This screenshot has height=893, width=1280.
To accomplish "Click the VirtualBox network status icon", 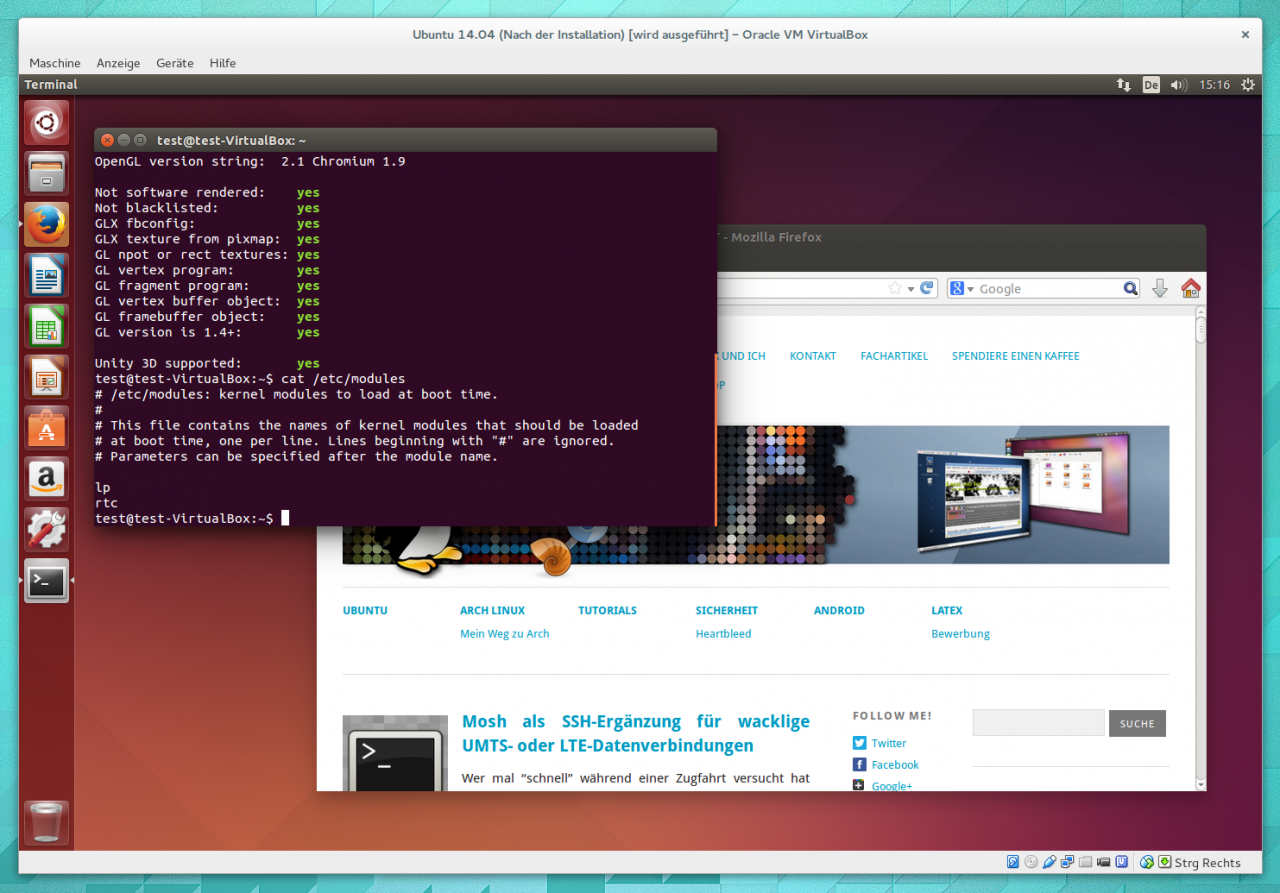I will [x=1067, y=862].
